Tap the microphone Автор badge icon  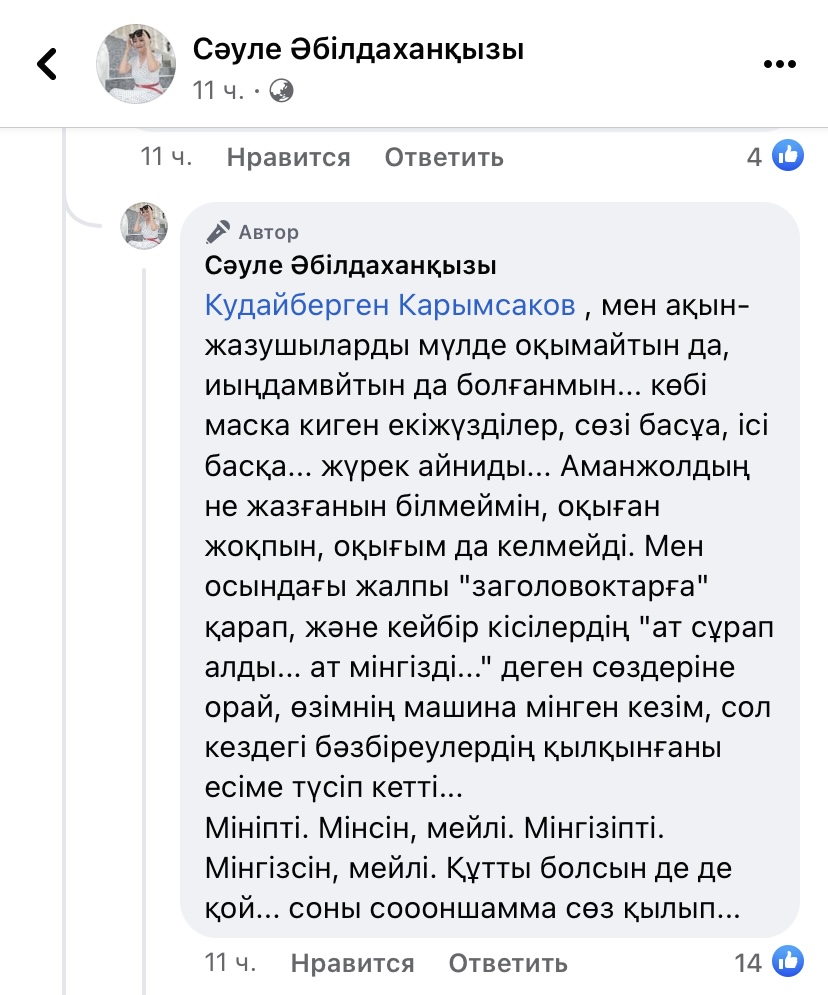[217, 232]
